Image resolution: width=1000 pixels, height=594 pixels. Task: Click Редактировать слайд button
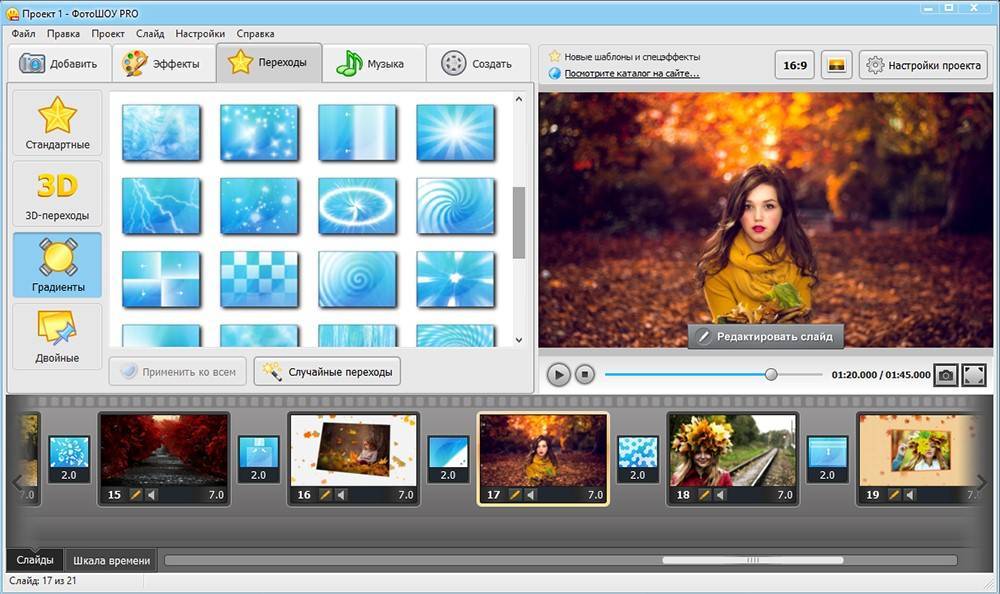(765, 336)
